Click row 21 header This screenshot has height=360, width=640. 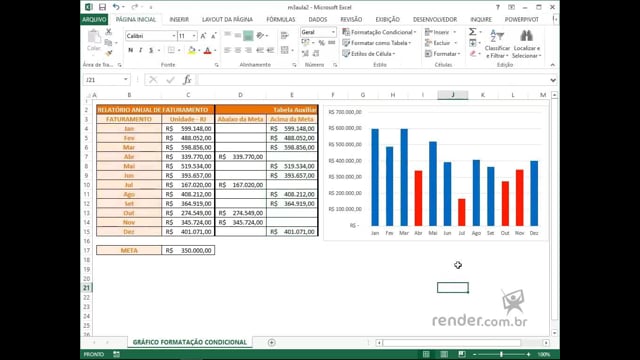87,288
